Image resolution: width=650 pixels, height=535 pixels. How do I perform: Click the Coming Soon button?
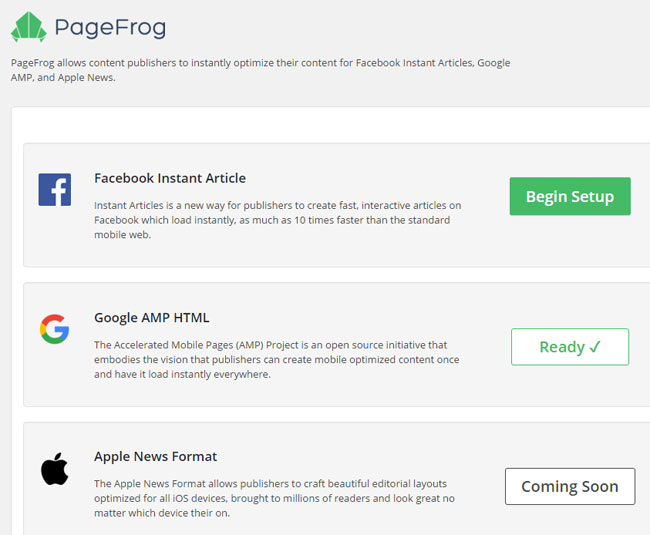(x=569, y=487)
